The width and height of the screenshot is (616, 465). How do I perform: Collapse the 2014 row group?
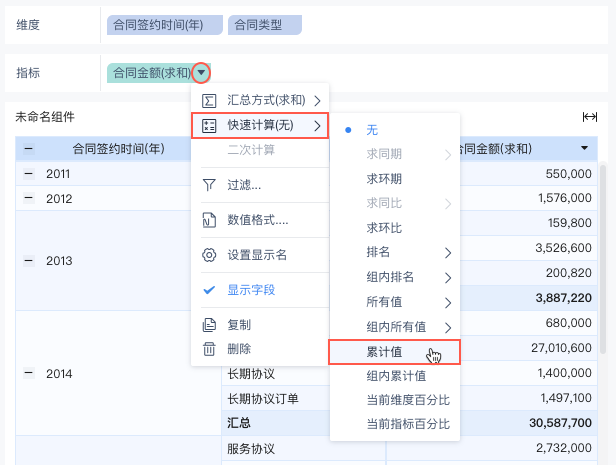pyautogui.click(x=29, y=373)
